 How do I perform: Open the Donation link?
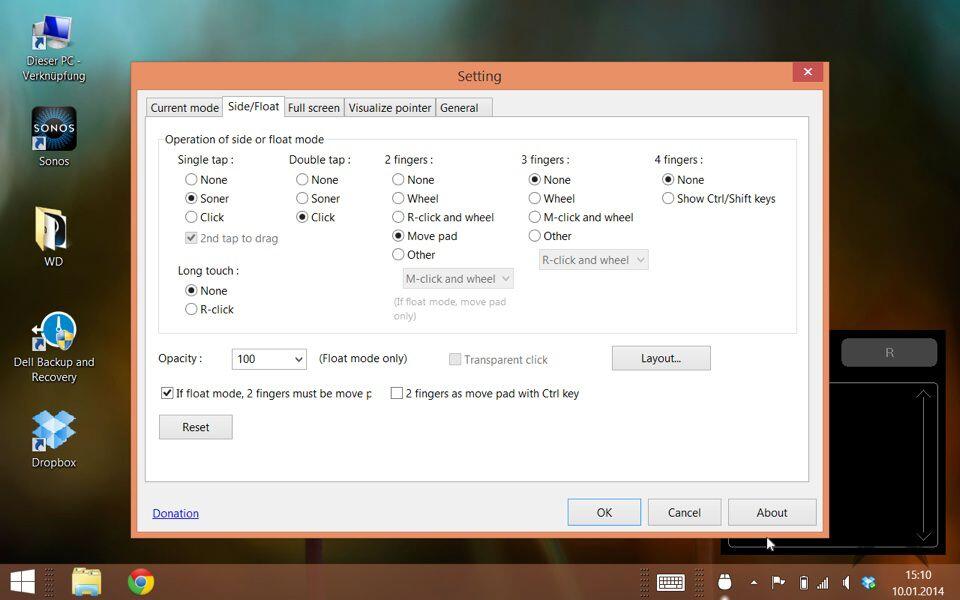(175, 513)
